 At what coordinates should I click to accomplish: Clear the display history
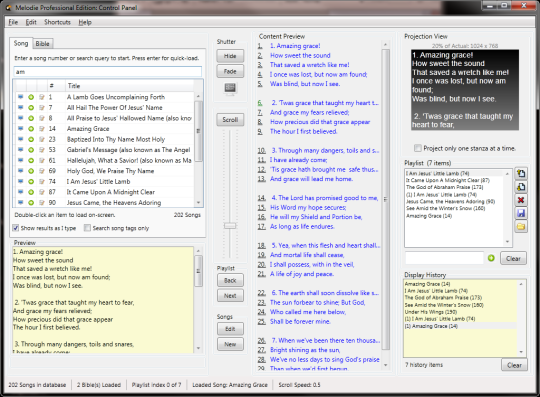(x=514, y=365)
